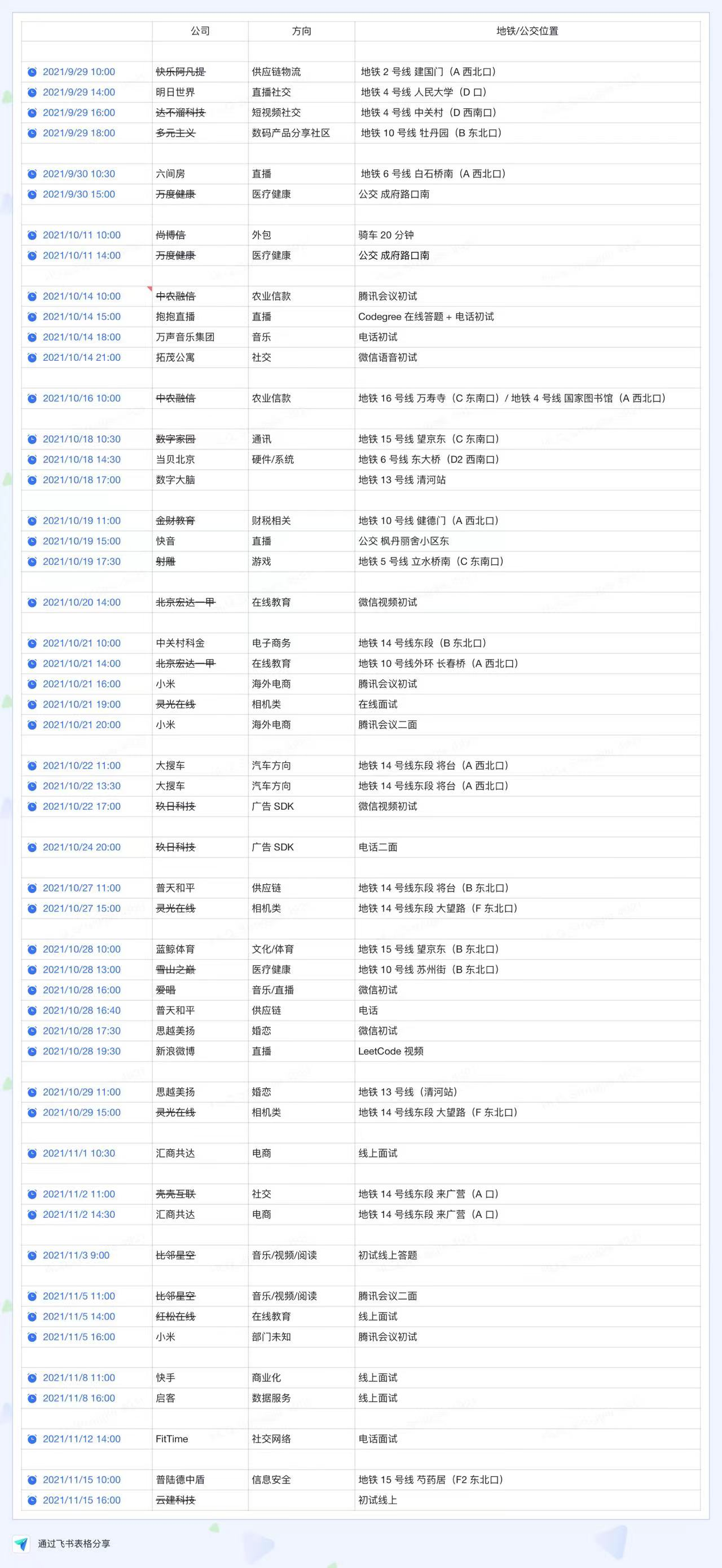The width and height of the screenshot is (722, 1568).
Task: Click the clock icon beside 2021/10/20 14:00
Action: [32, 602]
